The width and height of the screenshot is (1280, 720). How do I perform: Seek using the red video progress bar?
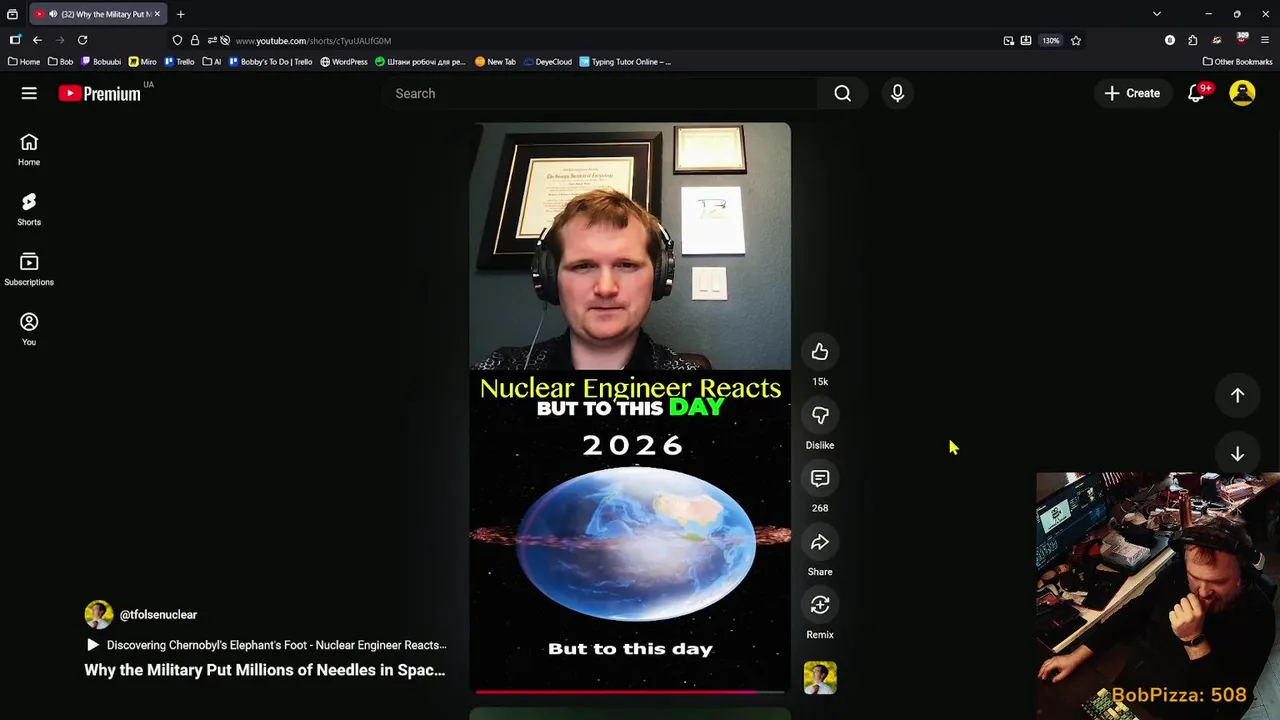click(x=630, y=691)
